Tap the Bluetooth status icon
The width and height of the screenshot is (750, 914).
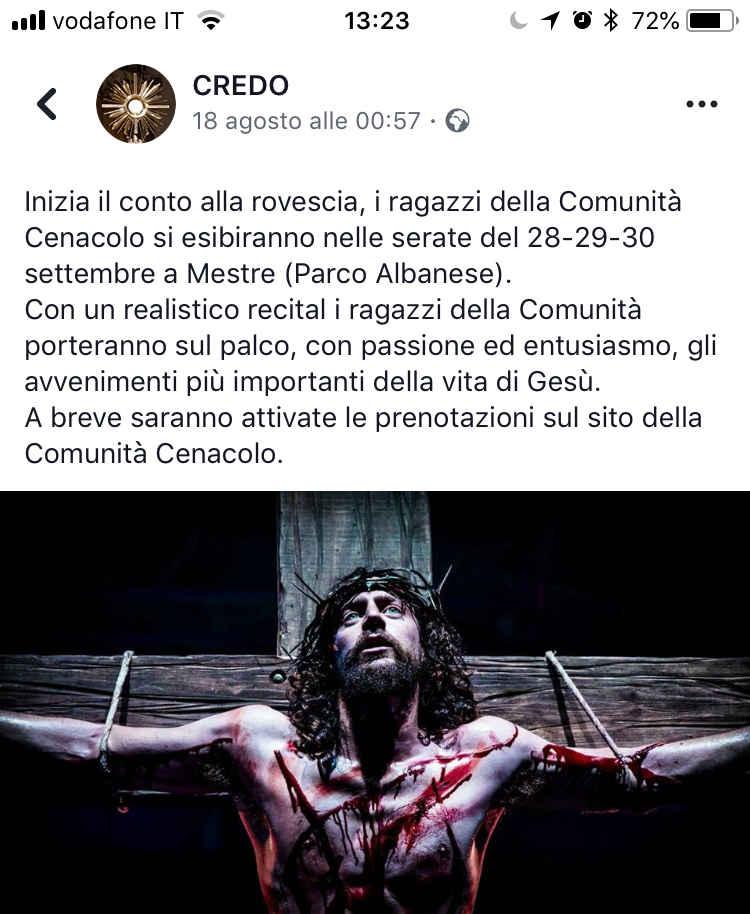611,21
